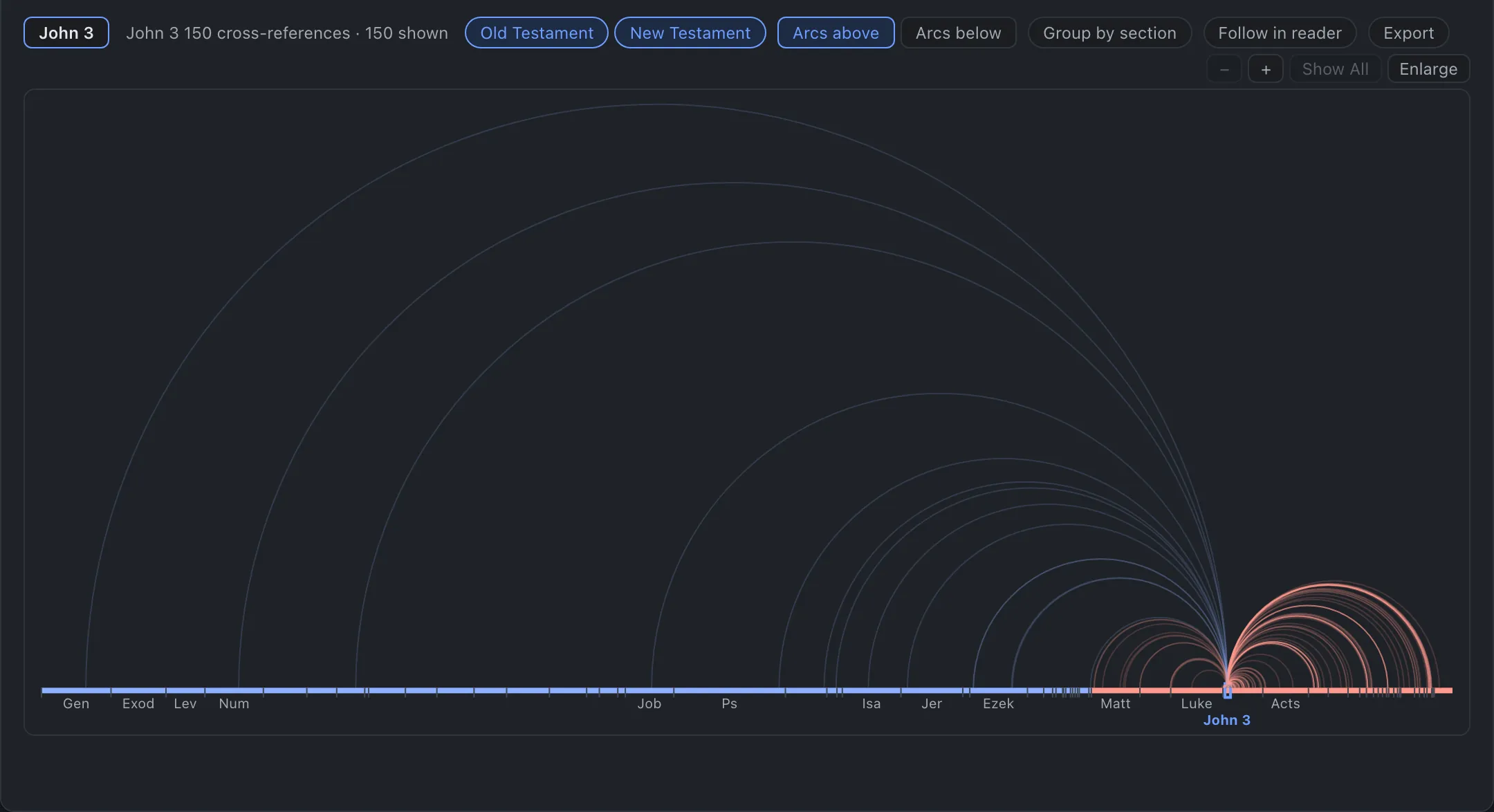Enable the Arcs below option
This screenshot has height=812, width=1494.
point(958,33)
